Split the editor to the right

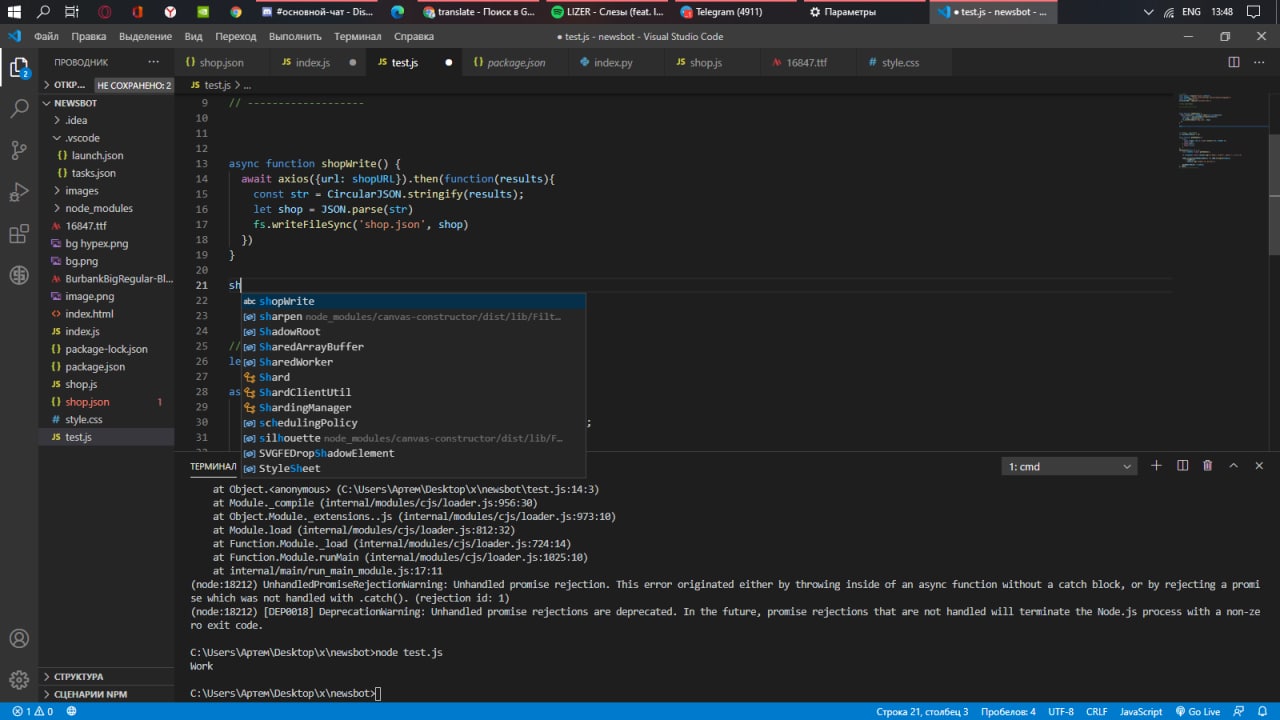[x=1234, y=62]
